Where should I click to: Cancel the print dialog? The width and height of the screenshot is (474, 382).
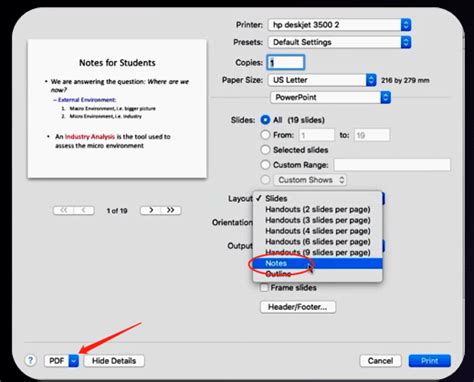click(380, 361)
